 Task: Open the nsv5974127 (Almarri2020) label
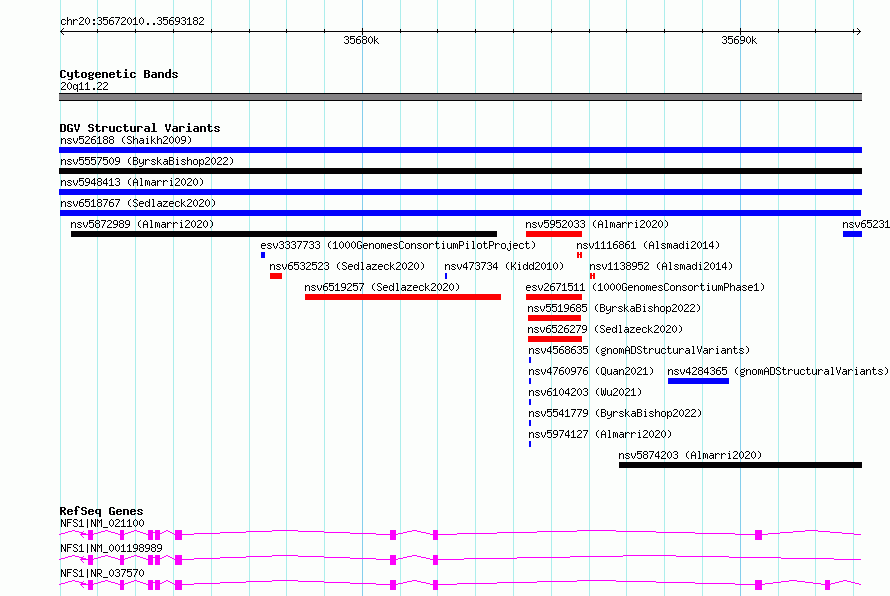(600, 434)
